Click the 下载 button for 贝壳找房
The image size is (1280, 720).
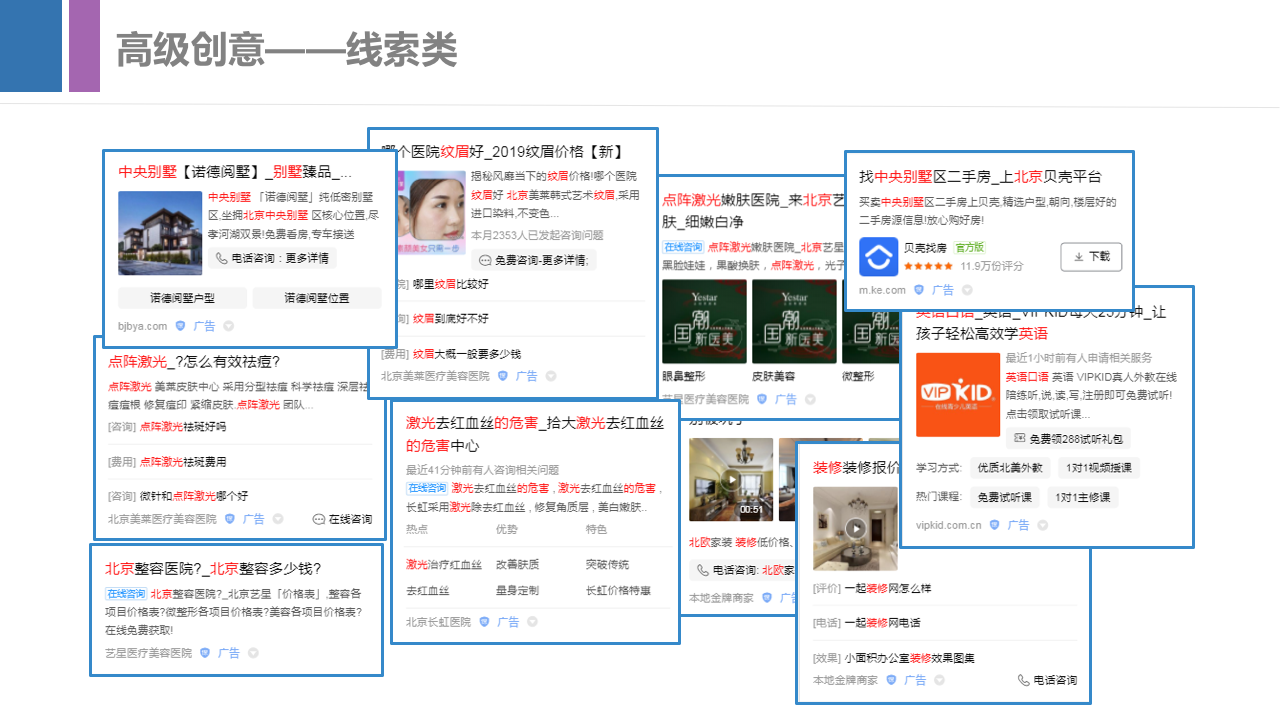click(1091, 257)
